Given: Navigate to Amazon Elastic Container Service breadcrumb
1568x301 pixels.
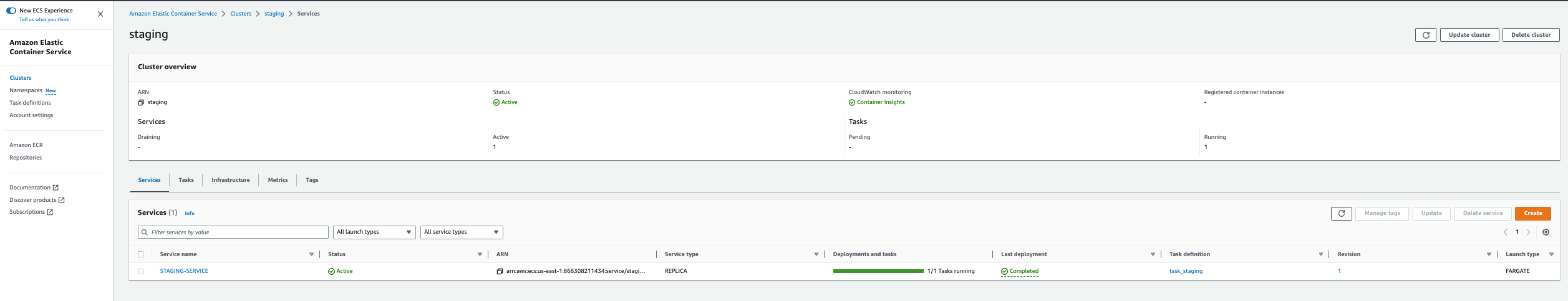Looking at the screenshot, I should pos(173,14).
